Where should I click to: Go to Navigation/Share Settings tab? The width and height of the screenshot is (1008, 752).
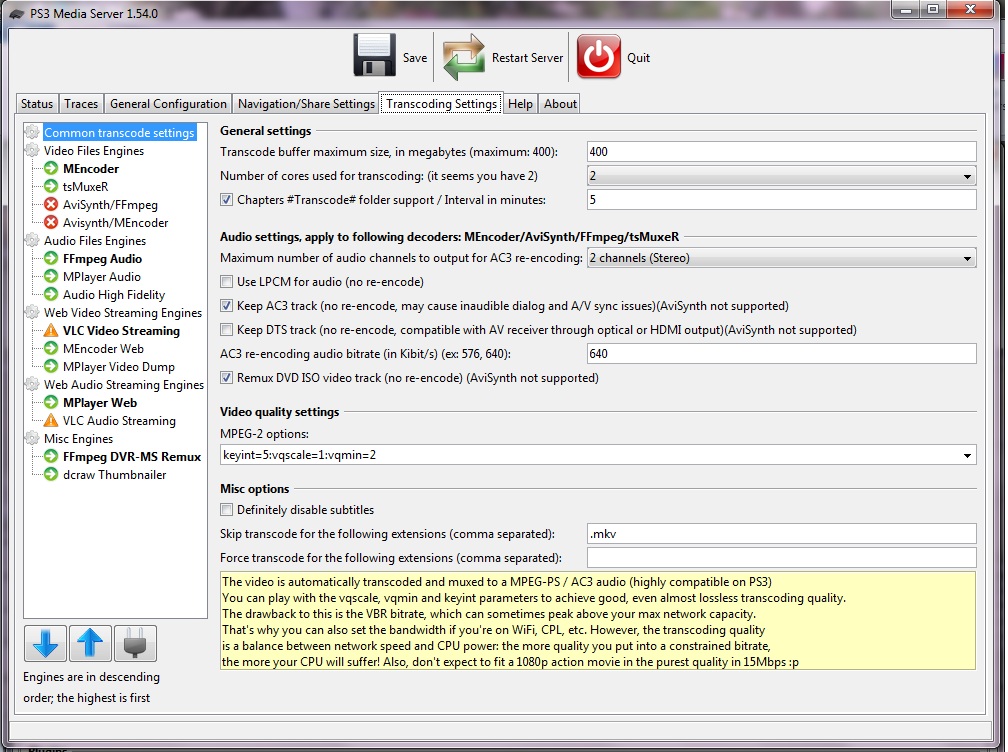[x=306, y=103]
